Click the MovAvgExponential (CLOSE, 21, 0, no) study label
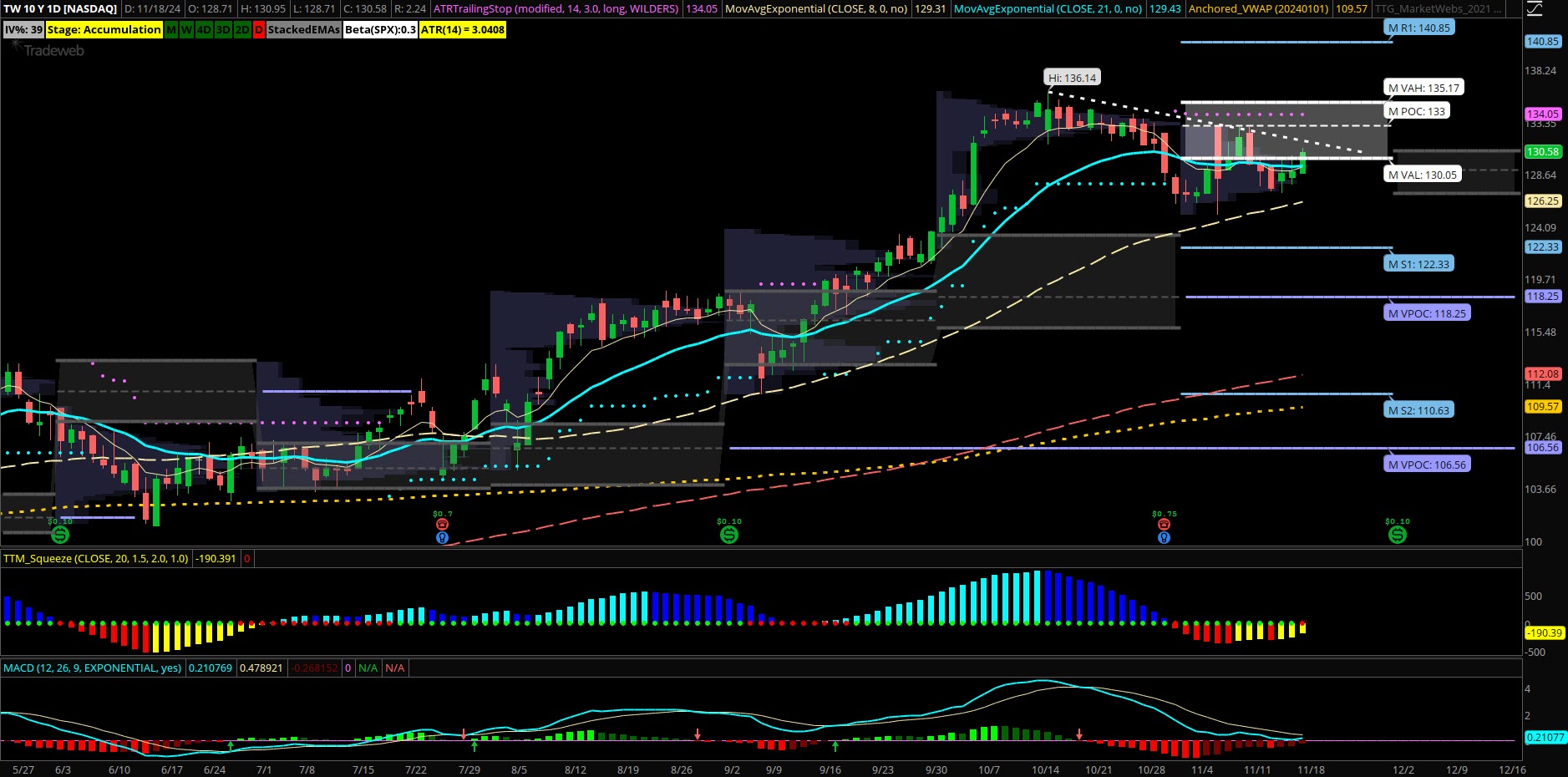The image size is (1568, 777). pyautogui.click(x=1048, y=8)
